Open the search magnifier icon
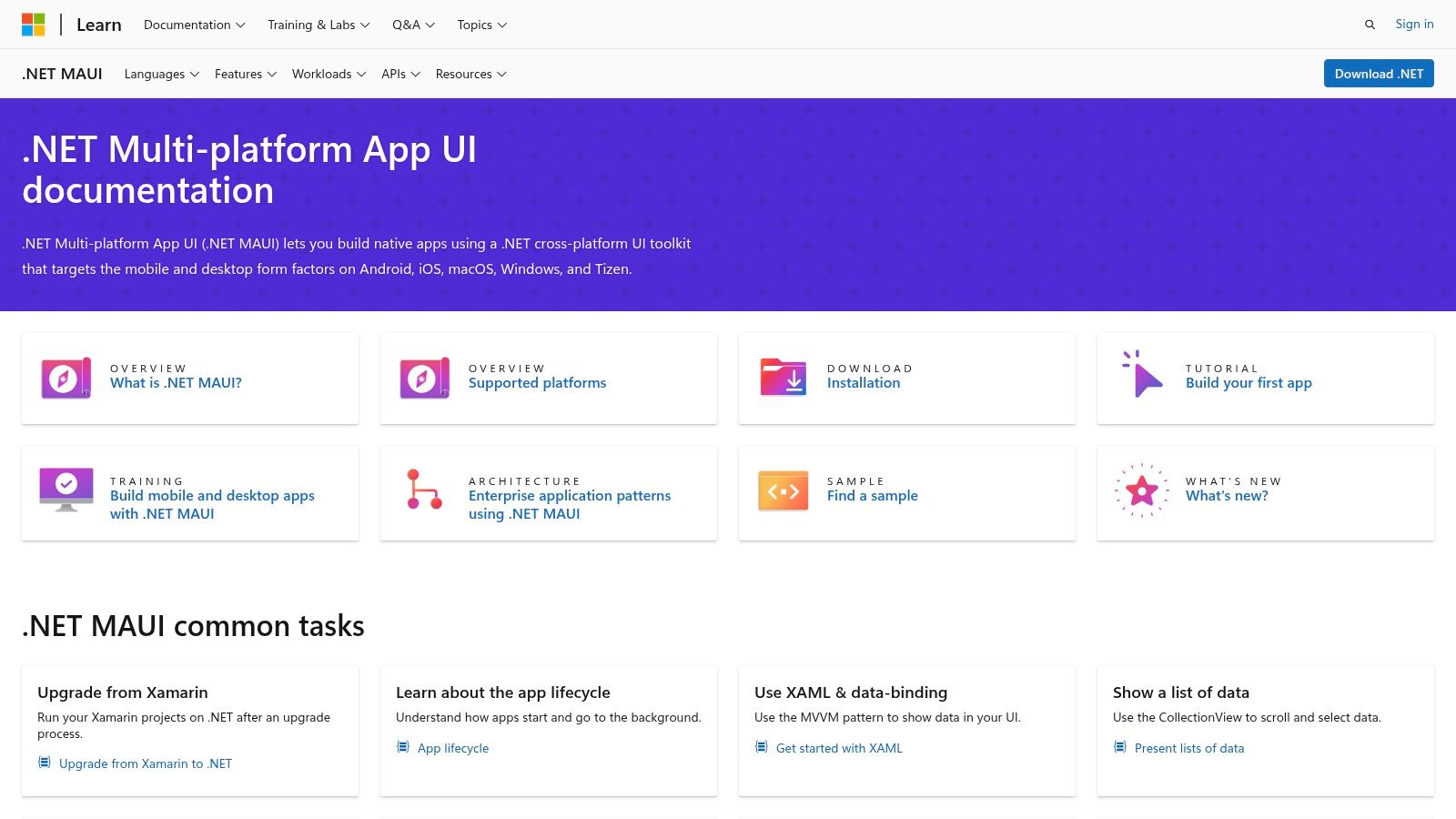 coord(1370,25)
